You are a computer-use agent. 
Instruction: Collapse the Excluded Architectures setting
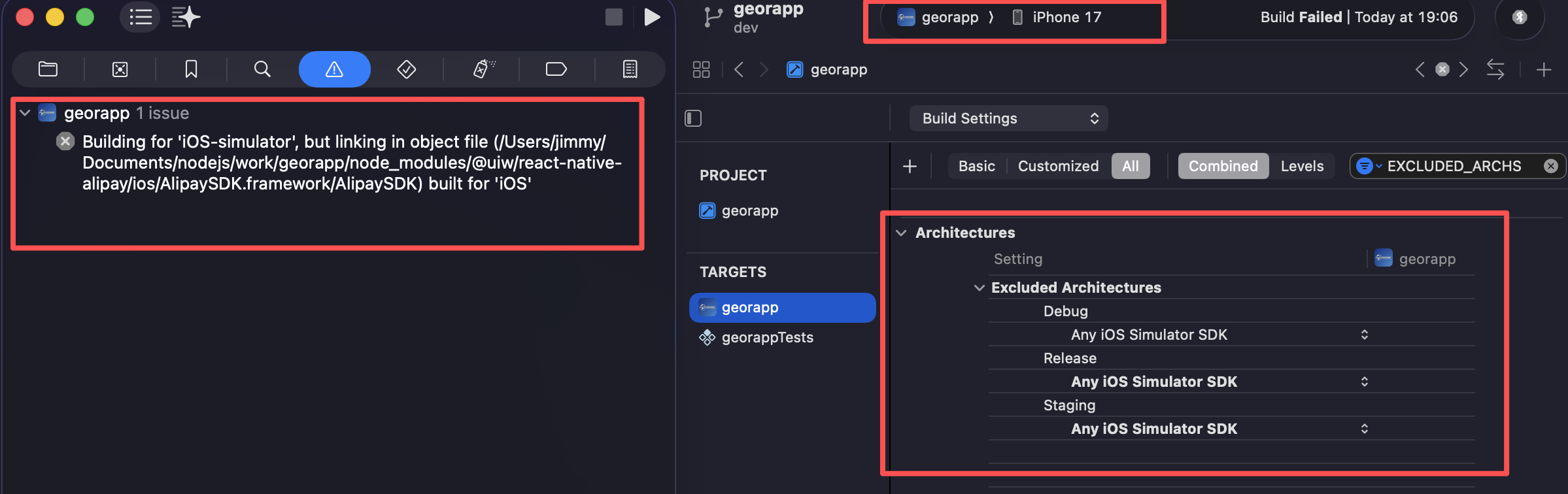pyautogui.click(x=979, y=288)
